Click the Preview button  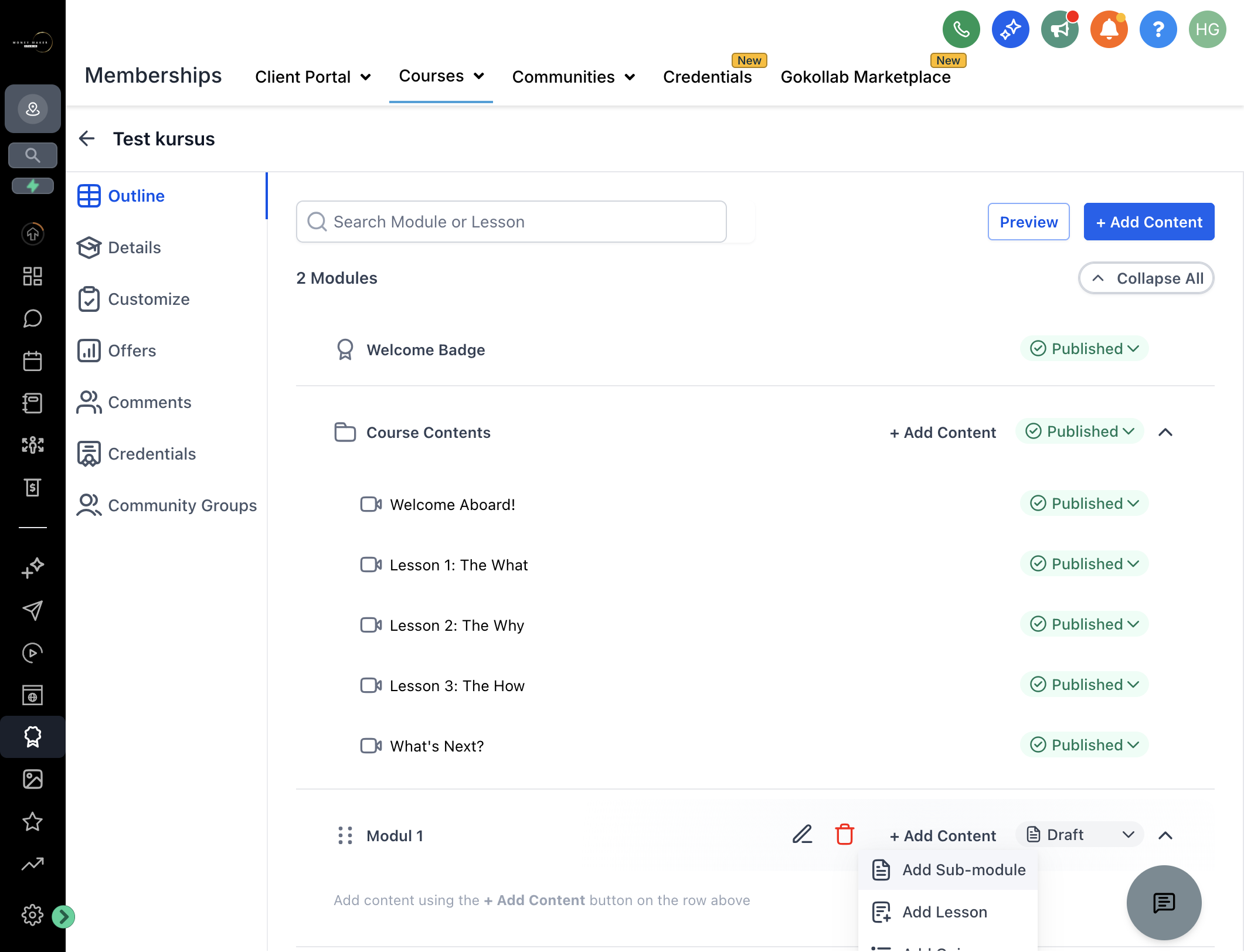click(1029, 222)
